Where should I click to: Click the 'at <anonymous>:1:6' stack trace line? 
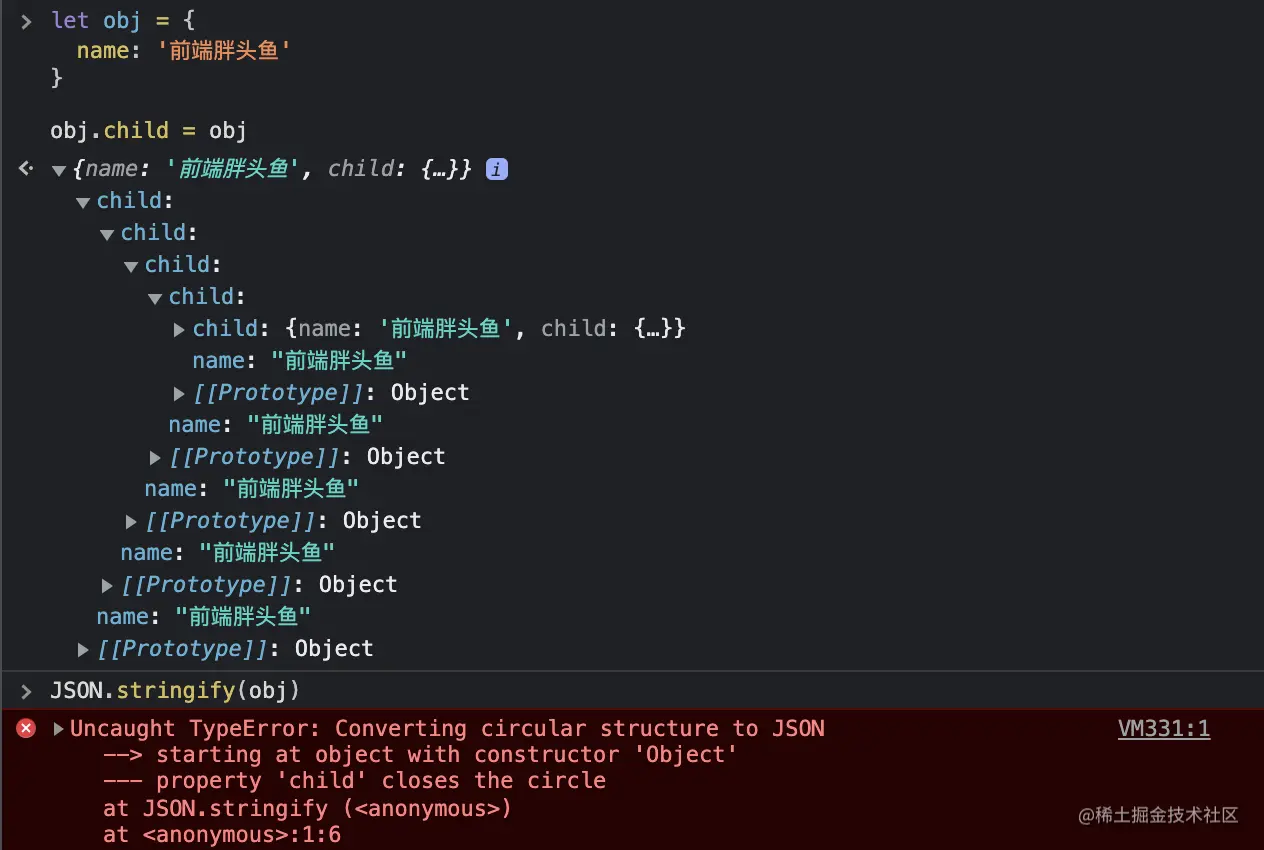(x=221, y=833)
